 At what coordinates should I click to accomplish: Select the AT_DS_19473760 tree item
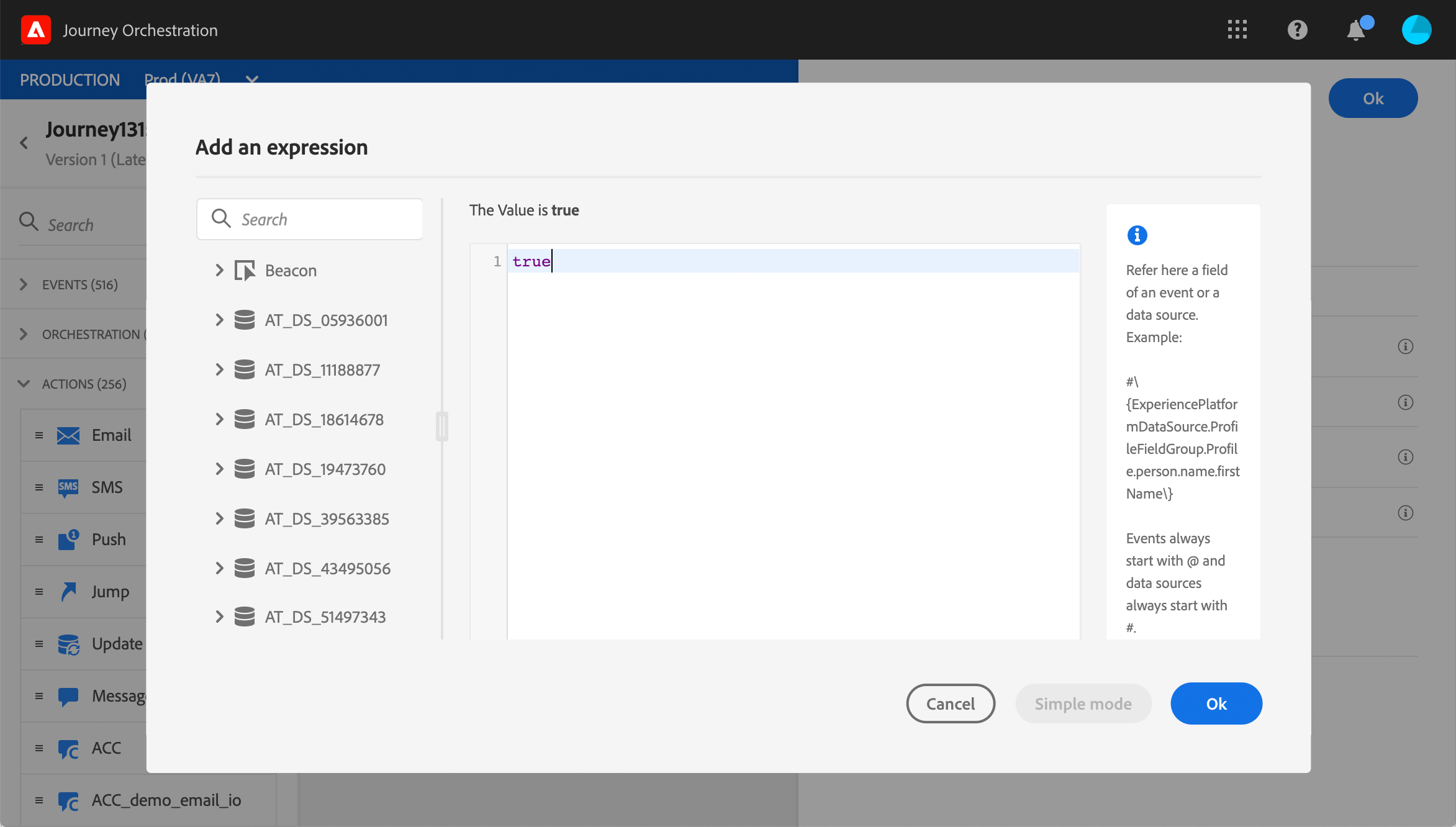[x=325, y=469]
